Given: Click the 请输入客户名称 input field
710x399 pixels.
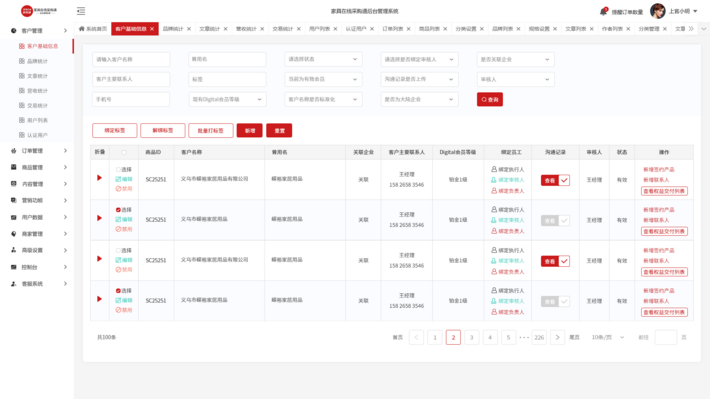Looking at the screenshot, I should pos(131,59).
